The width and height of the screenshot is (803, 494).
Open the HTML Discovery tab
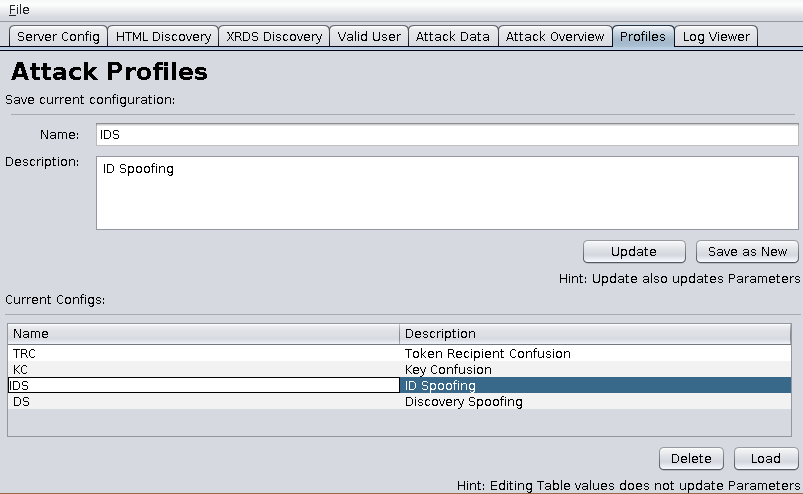pyautogui.click(x=163, y=37)
